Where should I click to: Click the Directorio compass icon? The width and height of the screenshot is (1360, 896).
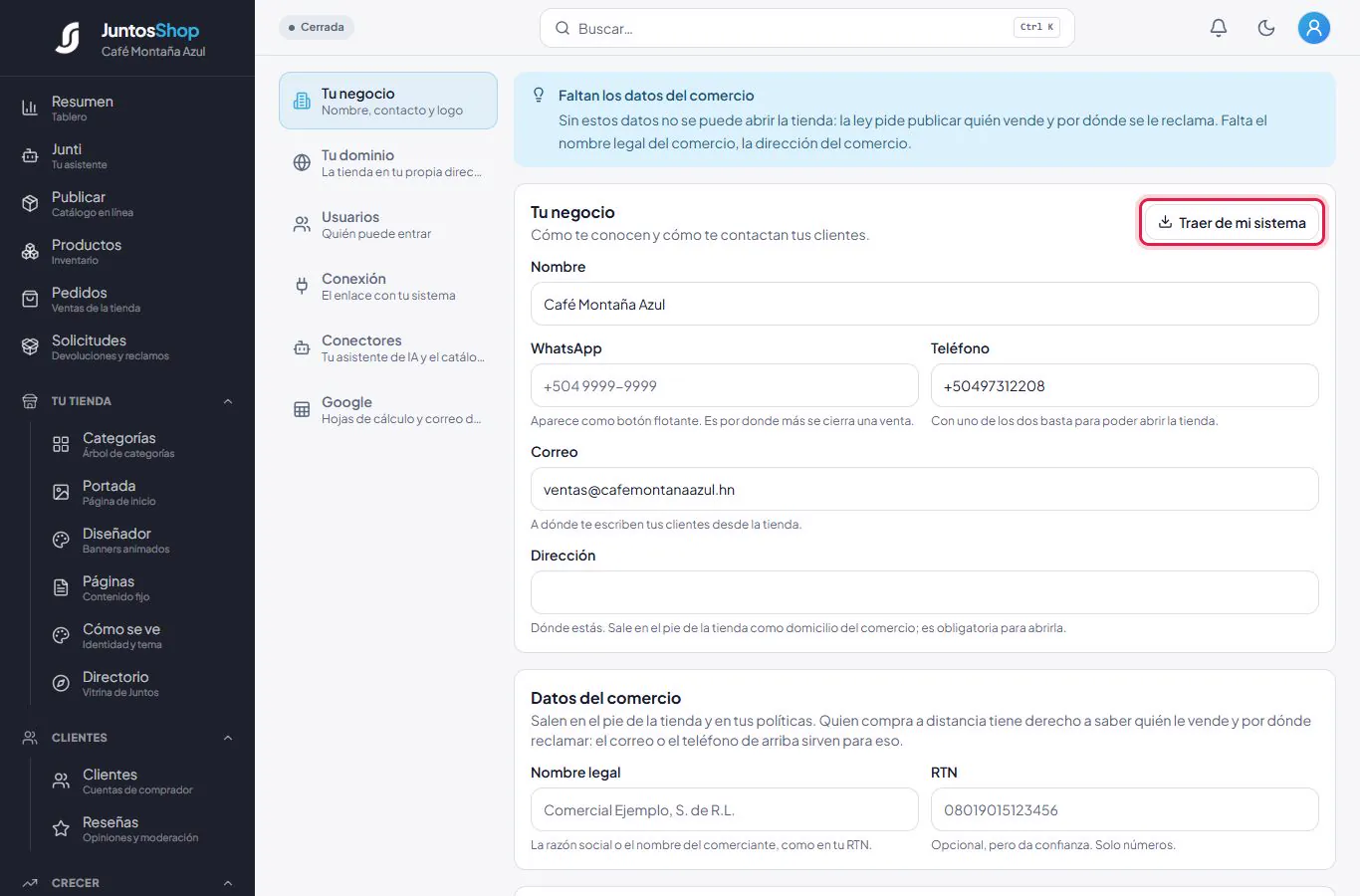point(61,683)
